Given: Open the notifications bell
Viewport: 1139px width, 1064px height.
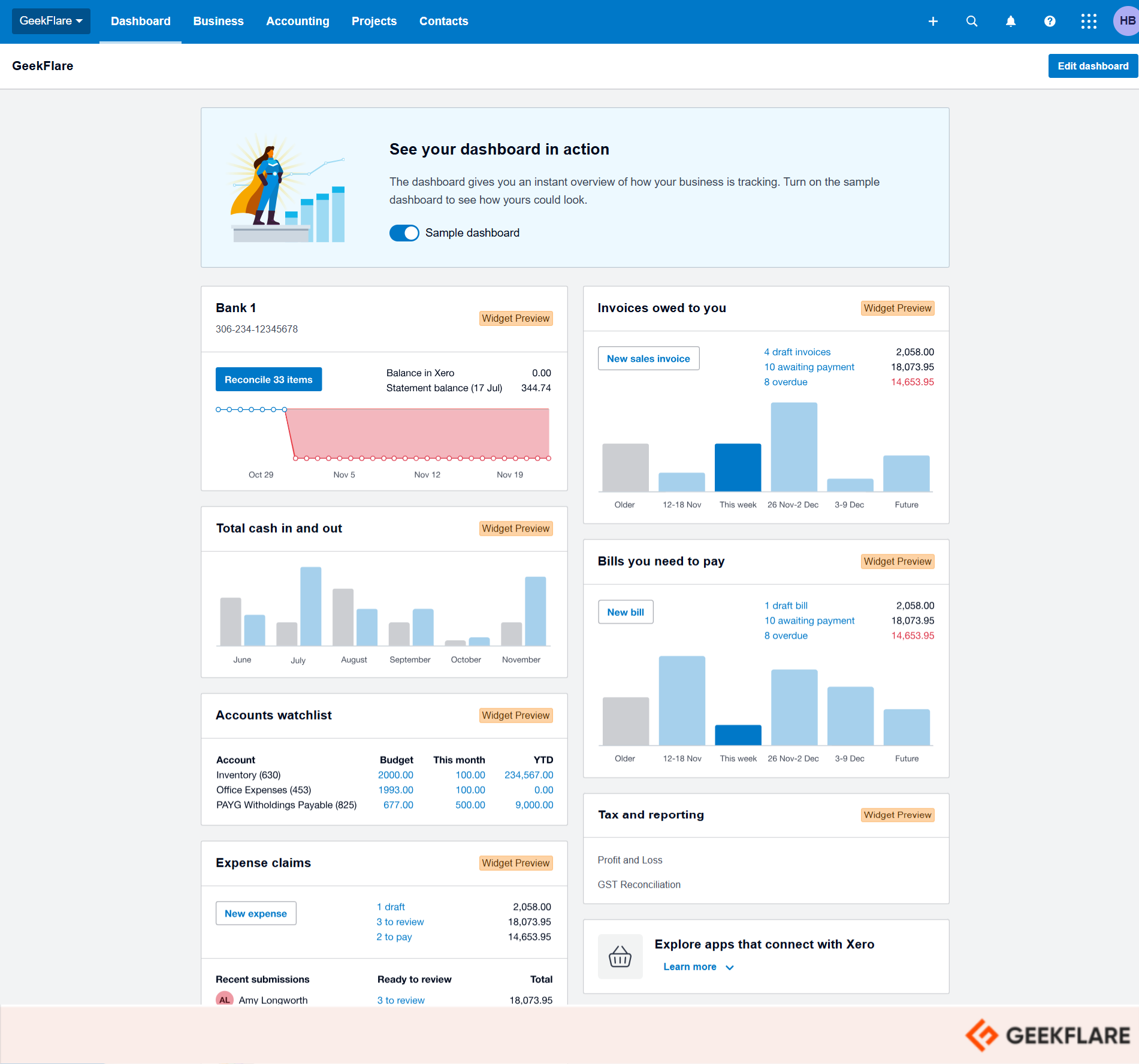Looking at the screenshot, I should [x=1011, y=22].
